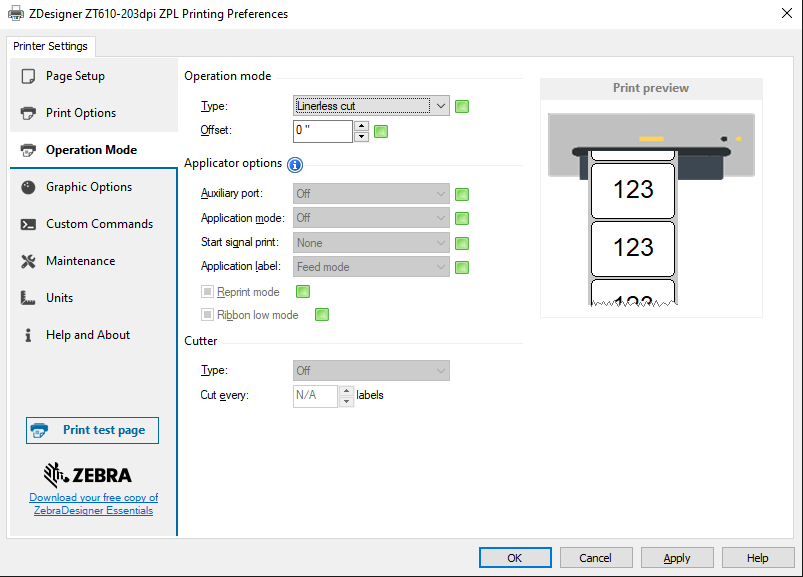Open the ZebraDesigner Essentials download link
Viewport: 803px width, 577px height.
(93, 504)
